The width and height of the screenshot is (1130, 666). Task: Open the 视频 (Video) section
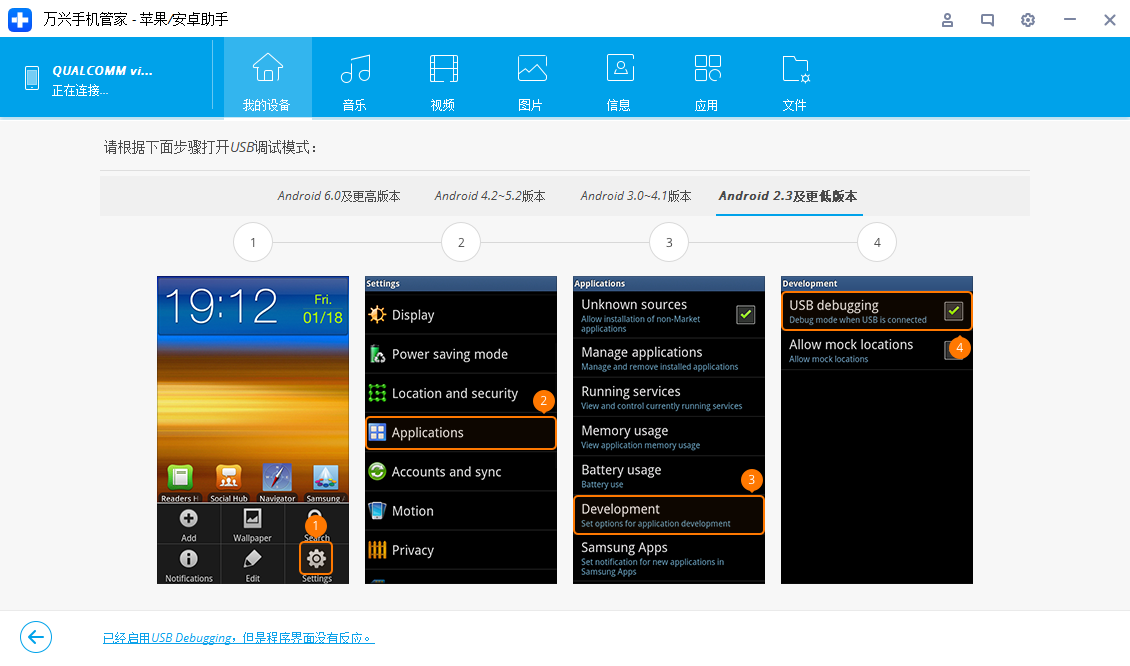[442, 78]
